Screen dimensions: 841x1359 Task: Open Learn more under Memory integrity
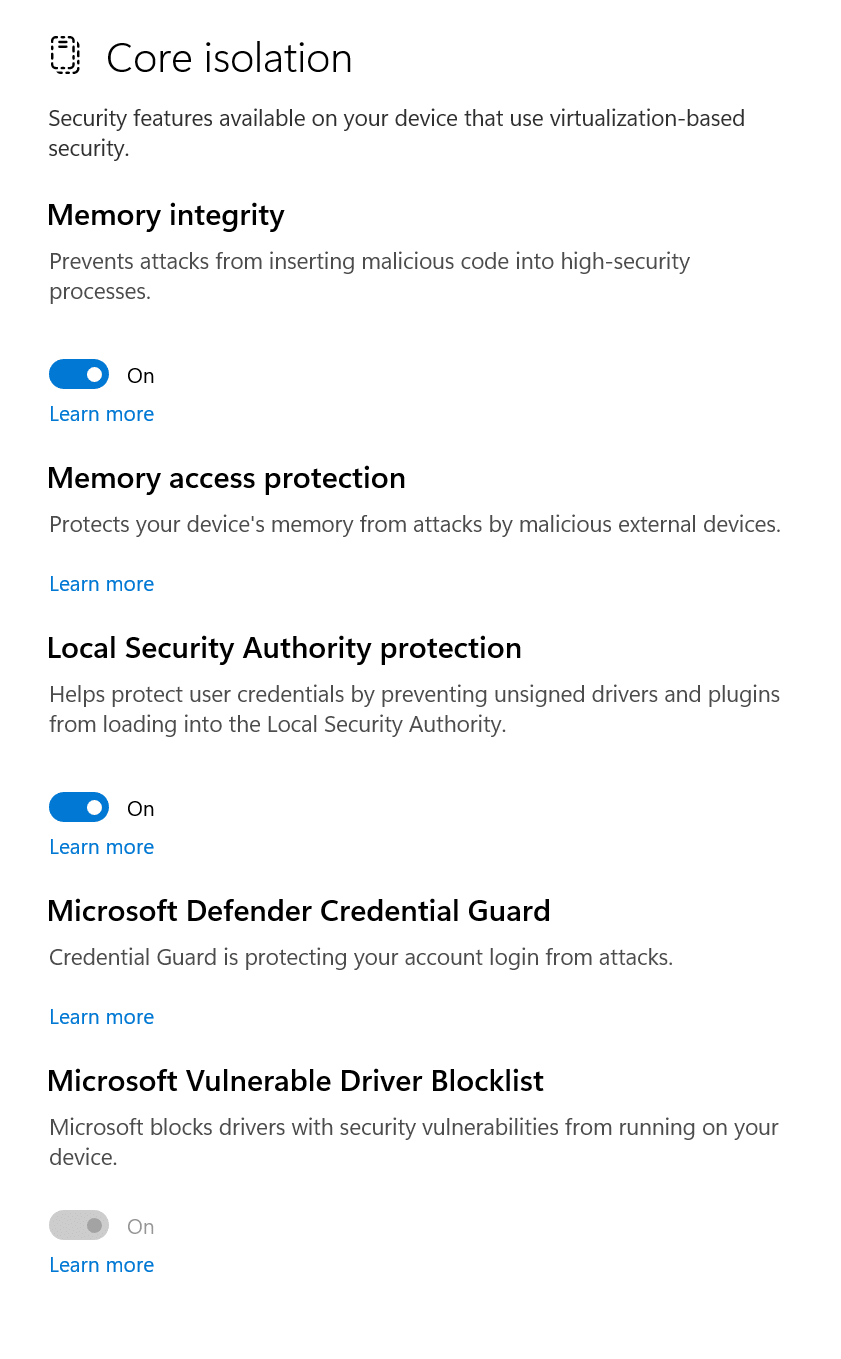pos(102,414)
